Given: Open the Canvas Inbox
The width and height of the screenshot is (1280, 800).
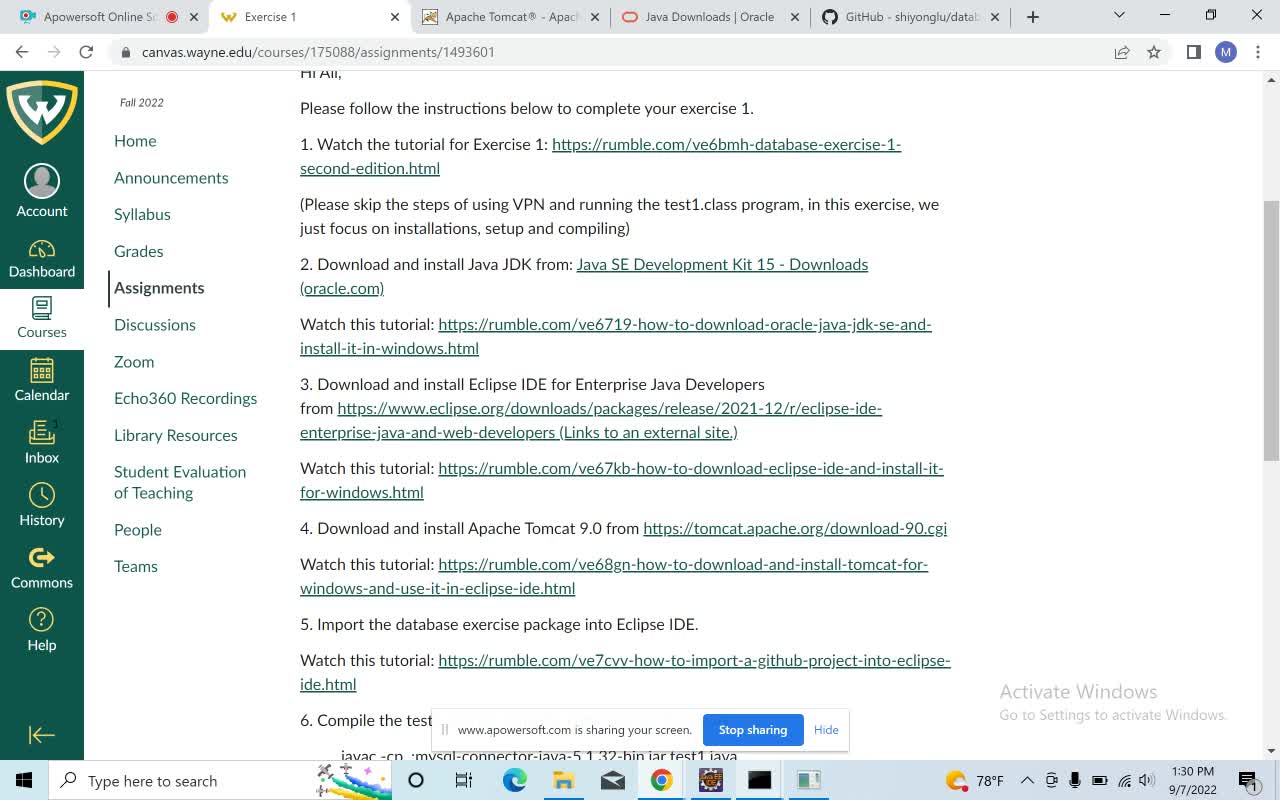Looking at the screenshot, I should pyautogui.click(x=42, y=443).
